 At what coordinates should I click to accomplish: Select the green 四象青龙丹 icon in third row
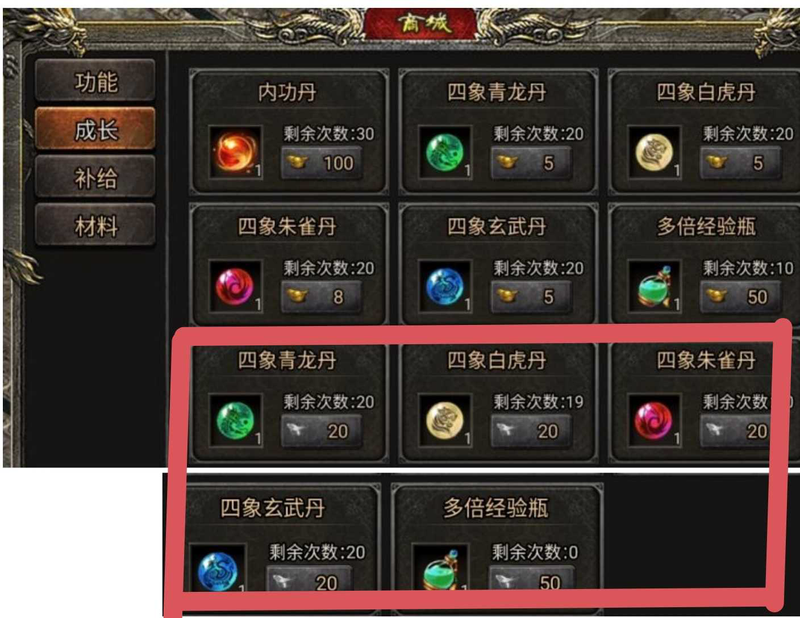coord(236,420)
